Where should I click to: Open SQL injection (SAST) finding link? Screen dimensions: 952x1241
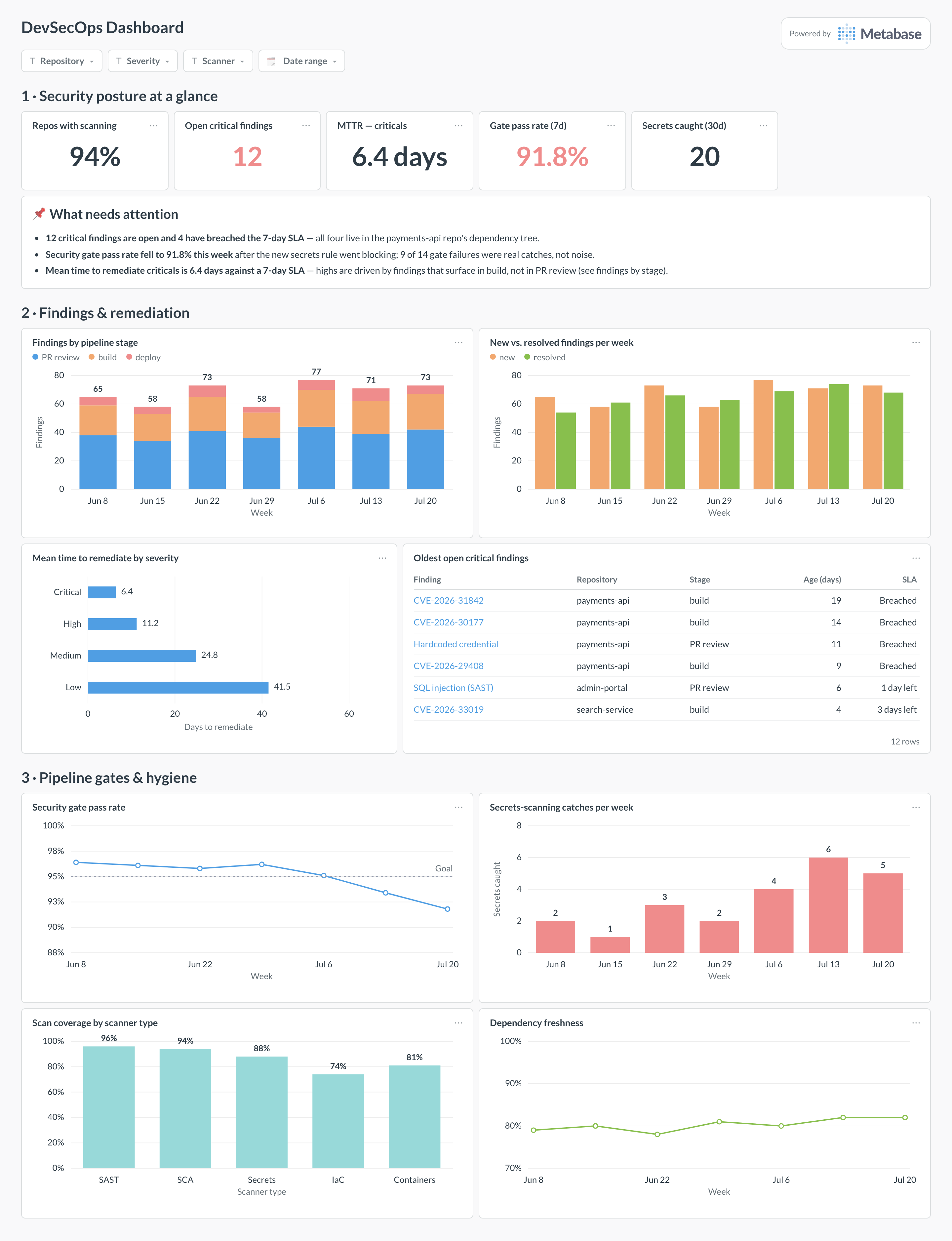[453, 688]
